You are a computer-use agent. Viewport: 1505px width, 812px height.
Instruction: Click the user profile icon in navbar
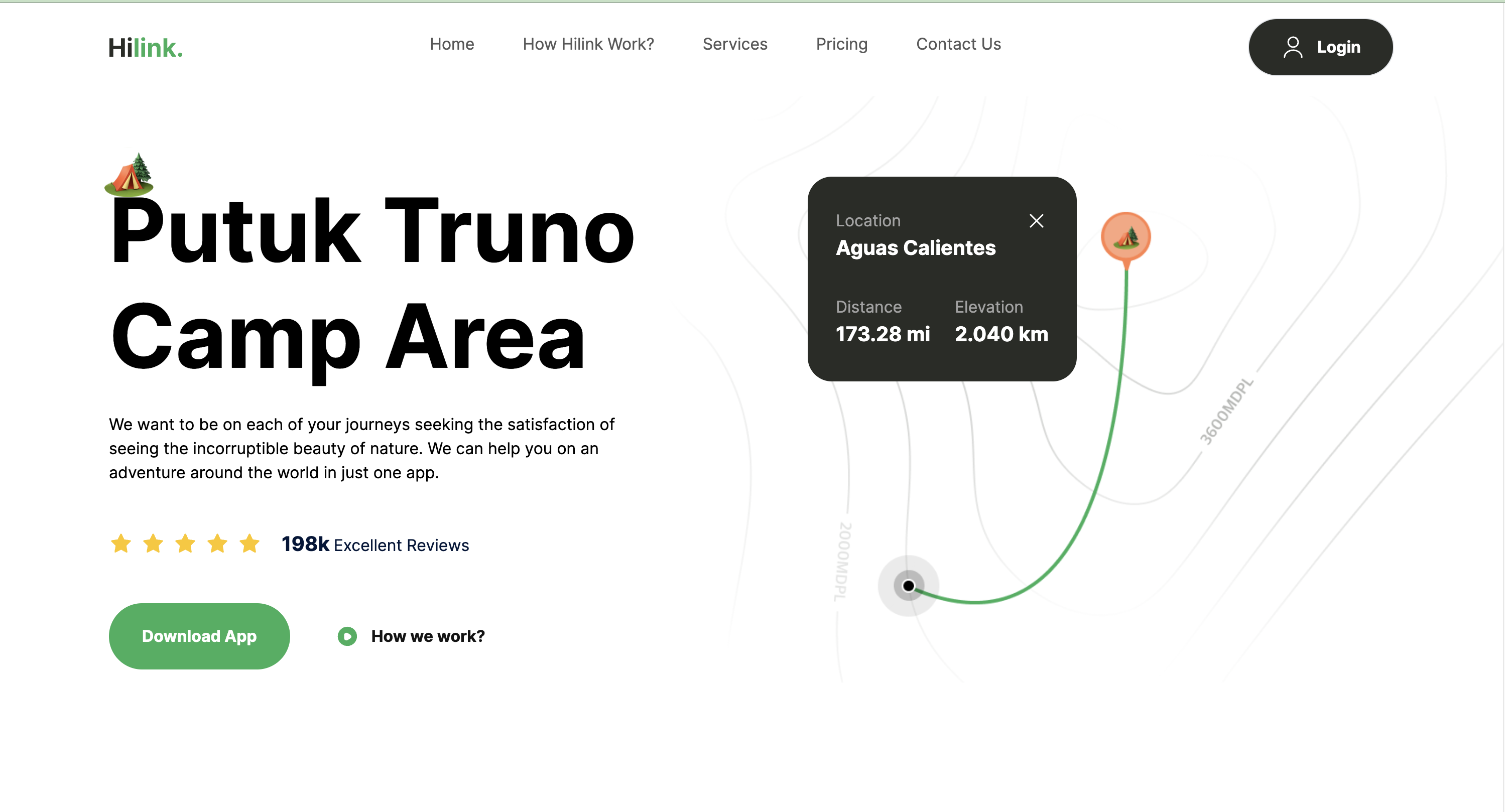coord(1292,47)
